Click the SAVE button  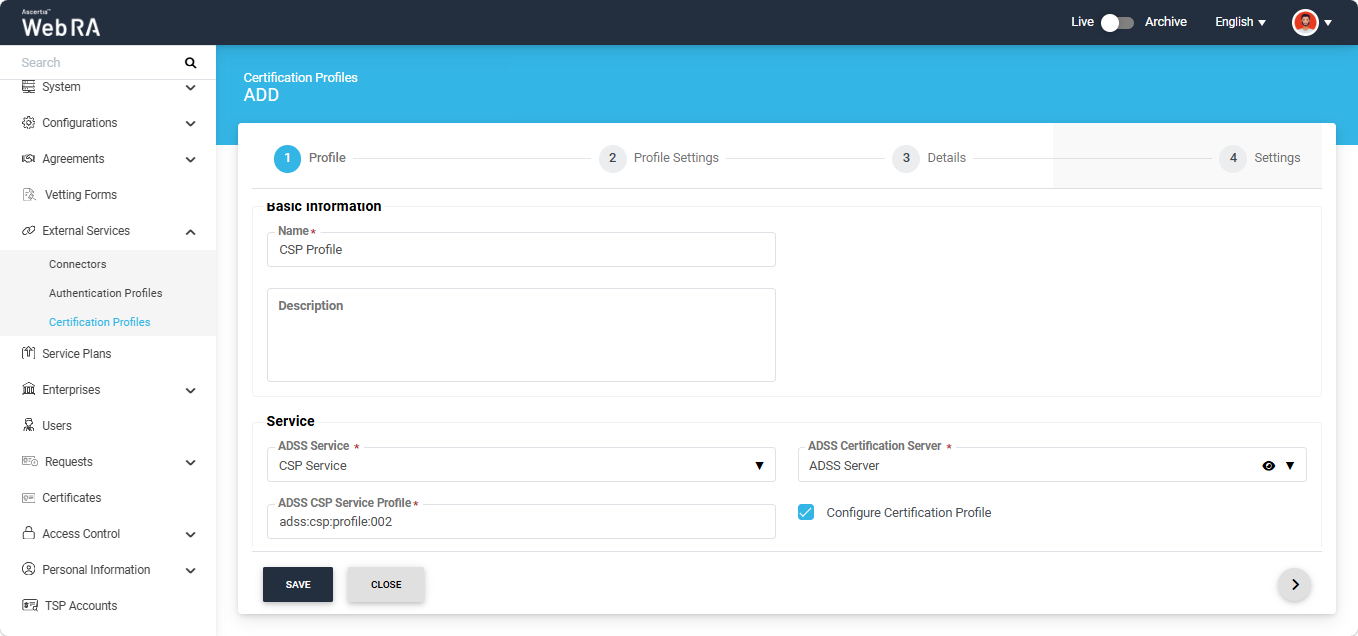point(298,585)
